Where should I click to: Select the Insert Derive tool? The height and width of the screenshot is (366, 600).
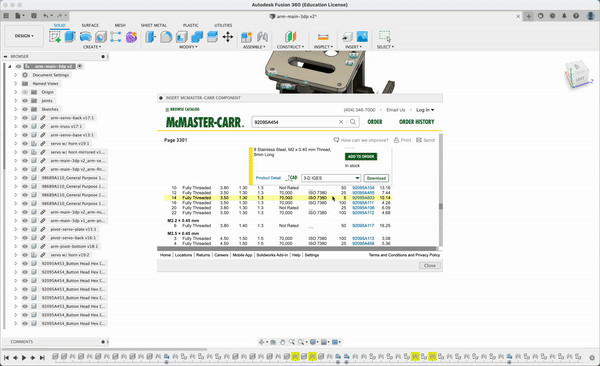coord(347,37)
